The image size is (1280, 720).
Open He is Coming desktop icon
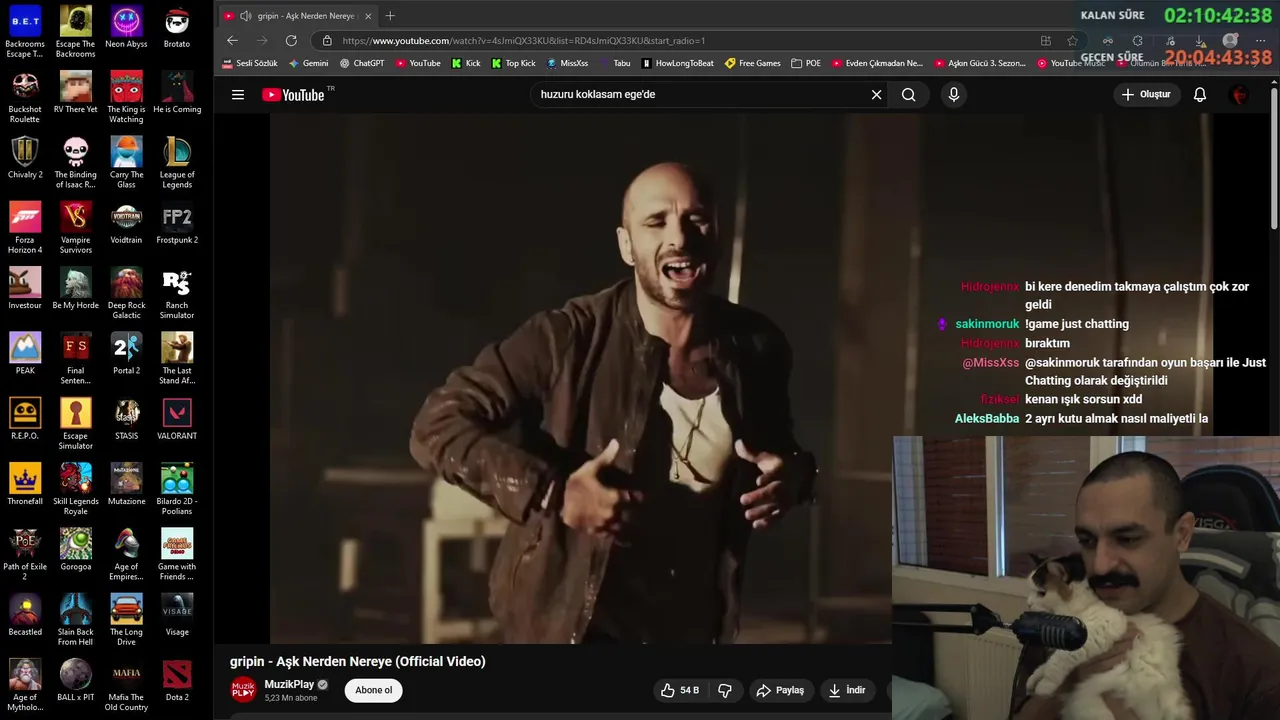[x=177, y=92]
